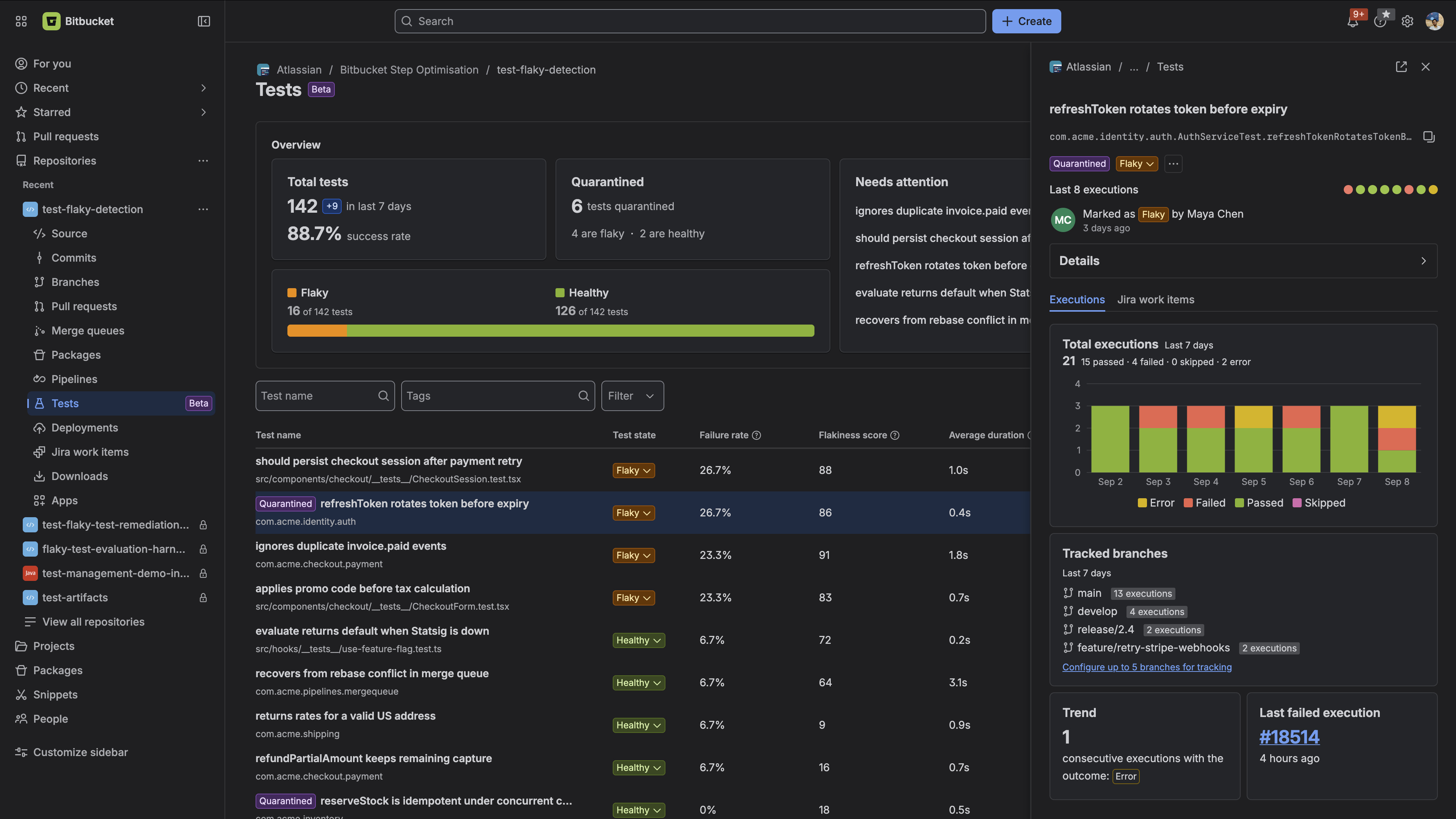Collapse the sidebar with the panel icon
This screenshot has height=819, width=1456.
pos(204,21)
